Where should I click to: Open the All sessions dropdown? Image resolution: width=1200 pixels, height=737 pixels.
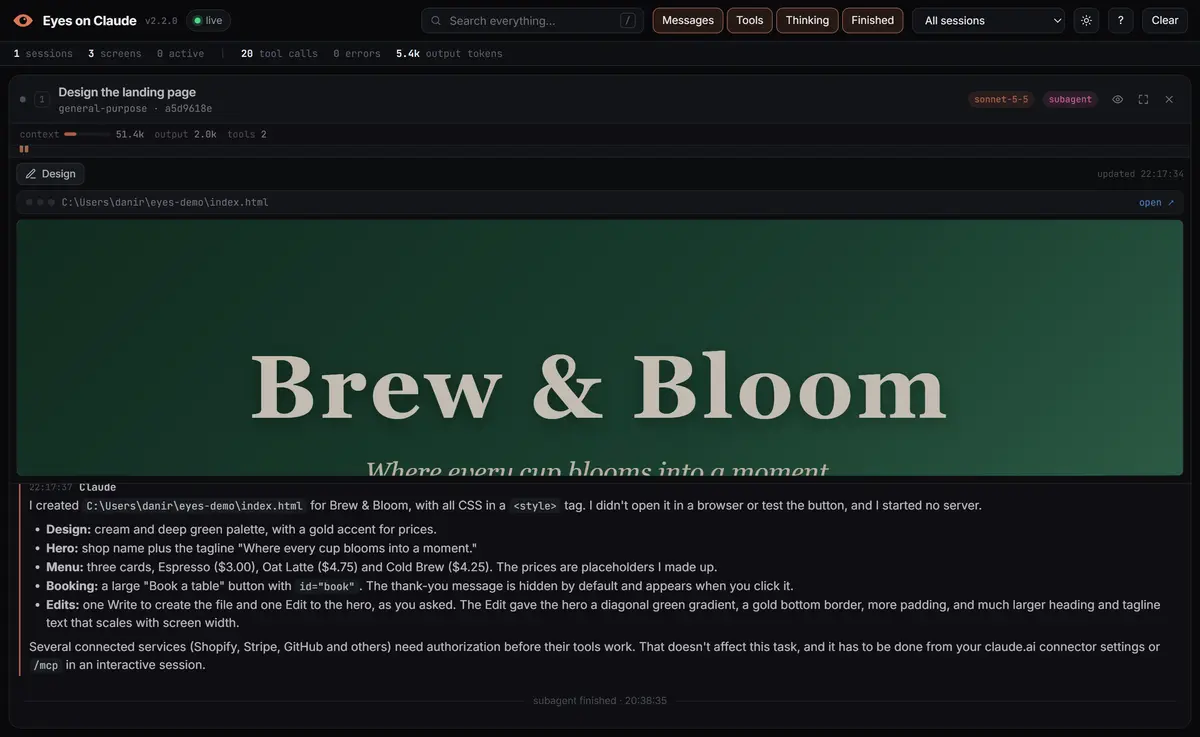click(988, 20)
